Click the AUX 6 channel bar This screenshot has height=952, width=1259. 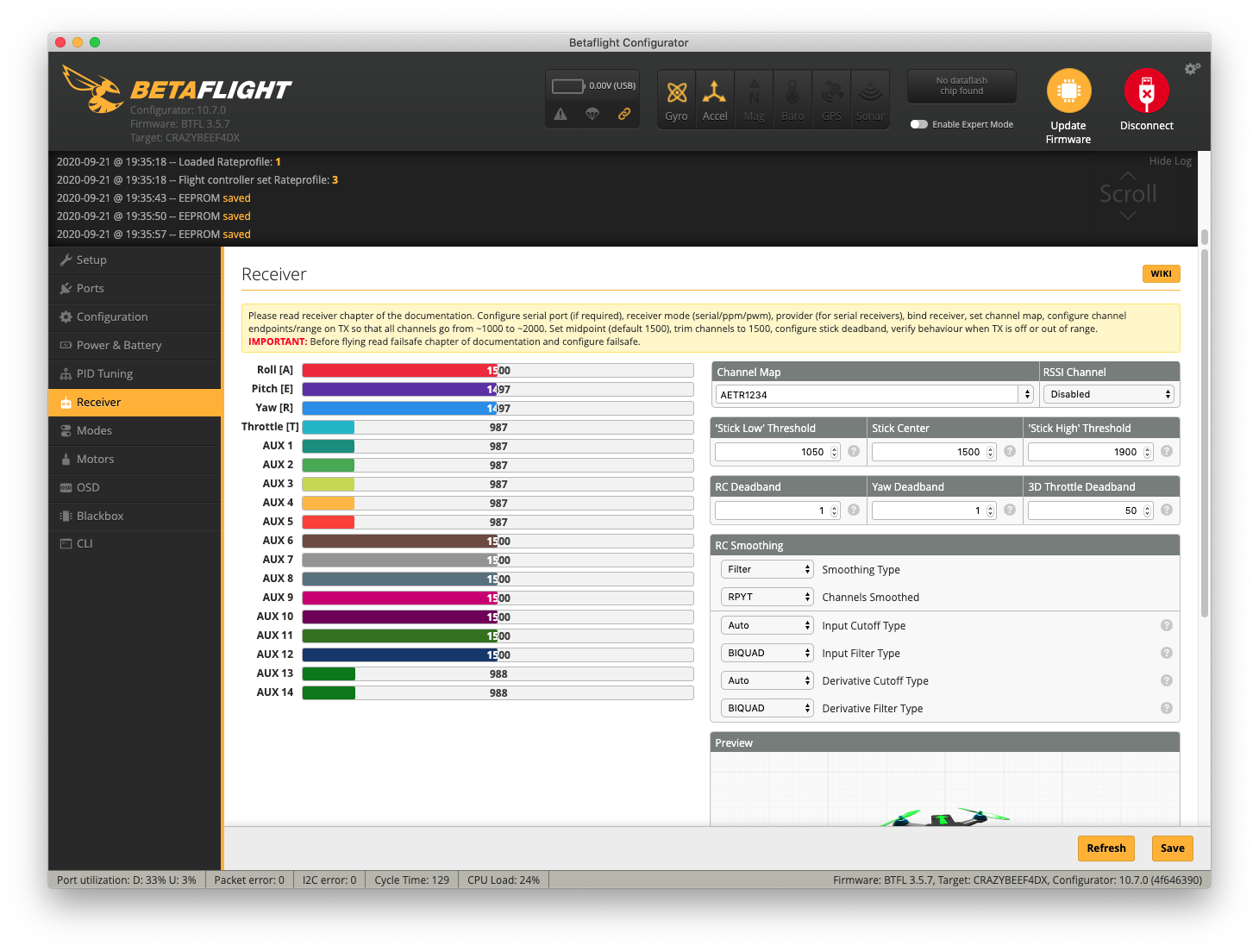pyautogui.click(x=498, y=541)
